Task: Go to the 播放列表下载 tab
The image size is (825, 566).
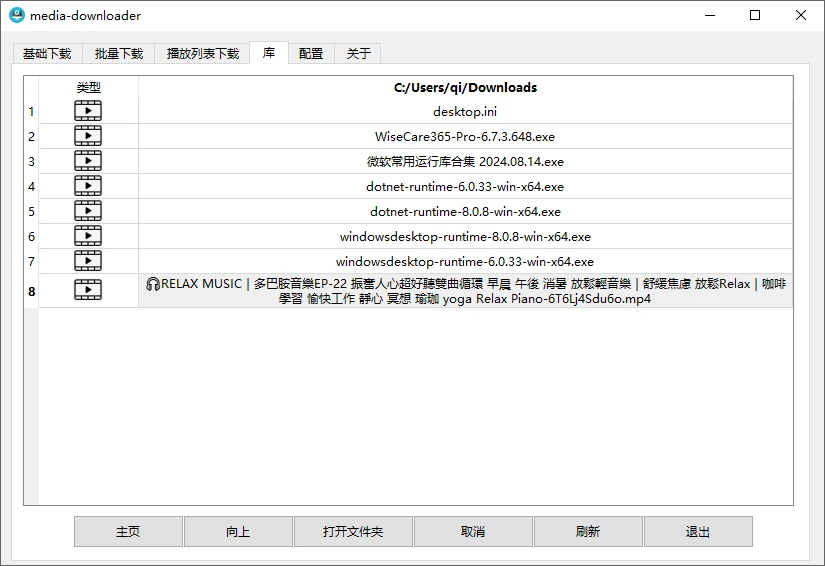Action: (x=203, y=54)
